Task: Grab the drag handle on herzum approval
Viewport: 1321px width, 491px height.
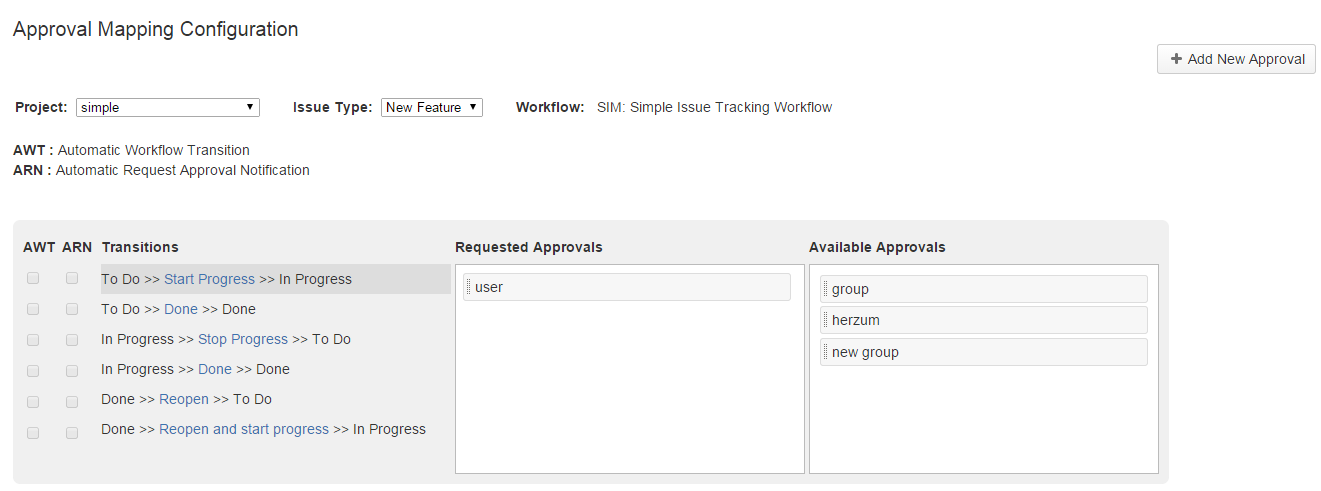Action: coord(825,321)
